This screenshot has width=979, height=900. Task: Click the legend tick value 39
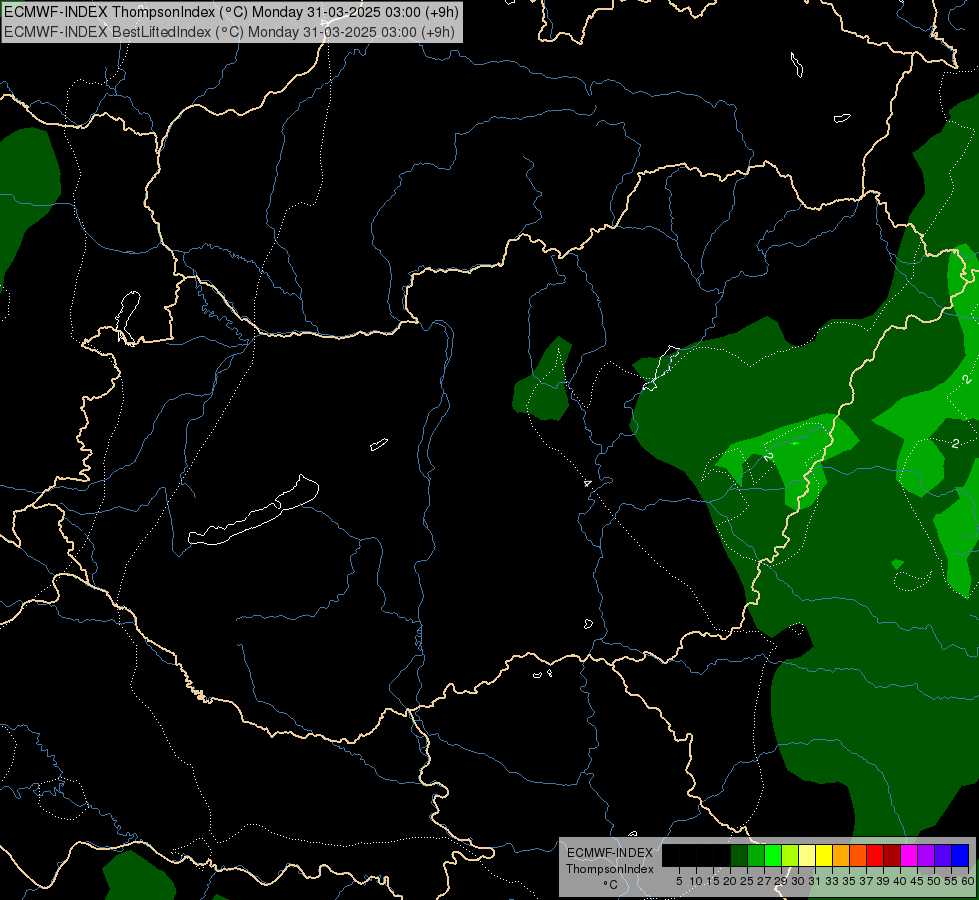[883, 881]
